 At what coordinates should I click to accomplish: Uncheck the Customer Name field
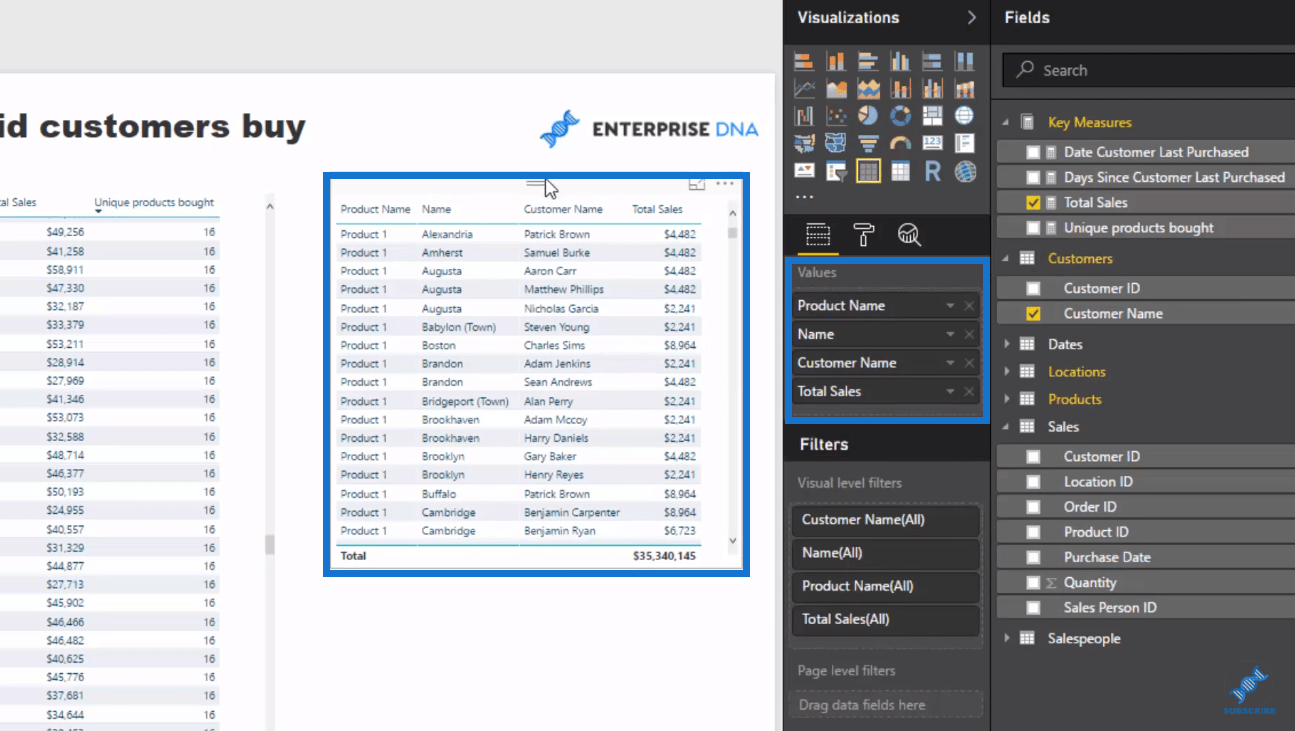pyautogui.click(x=1034, y=313)
